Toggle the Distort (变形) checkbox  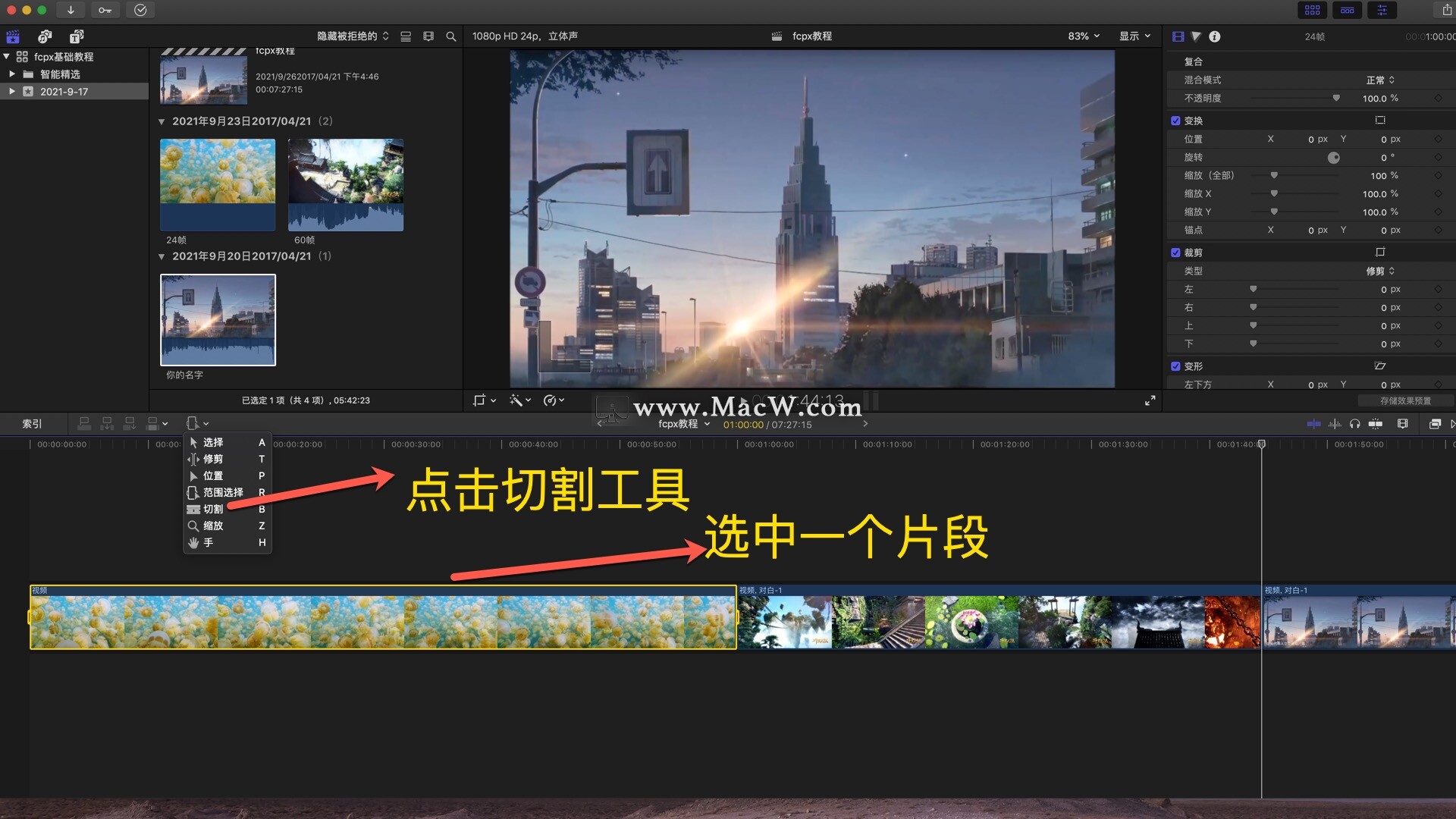click(1175, 366)
